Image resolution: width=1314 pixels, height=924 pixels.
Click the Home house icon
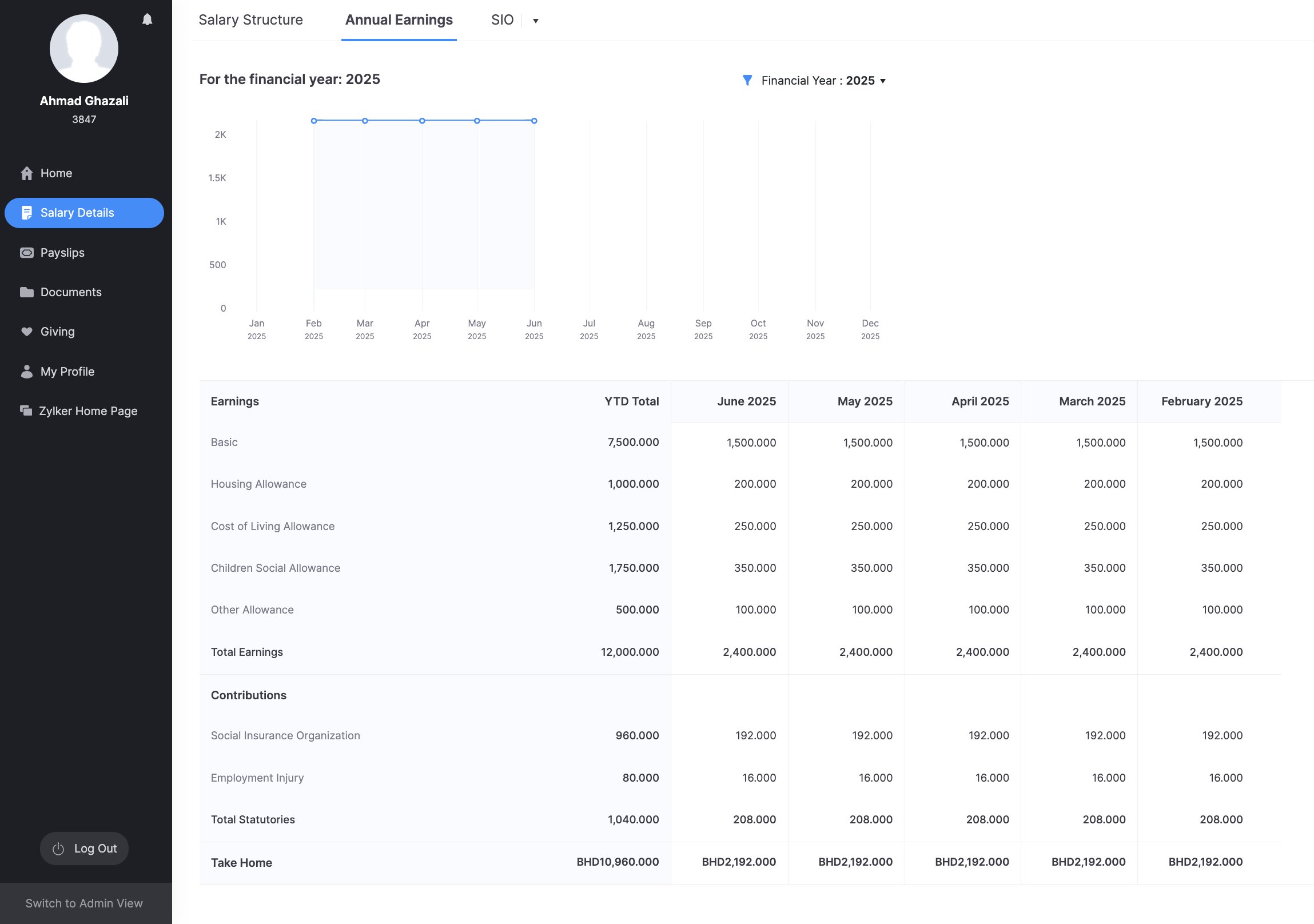pos(26,173)
